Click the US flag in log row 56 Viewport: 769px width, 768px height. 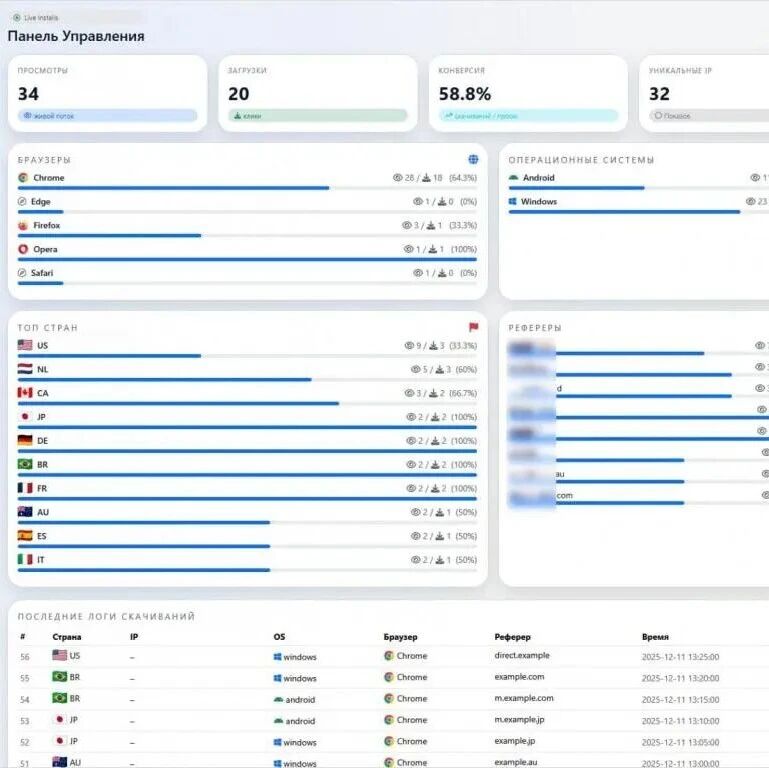point(59,655)
